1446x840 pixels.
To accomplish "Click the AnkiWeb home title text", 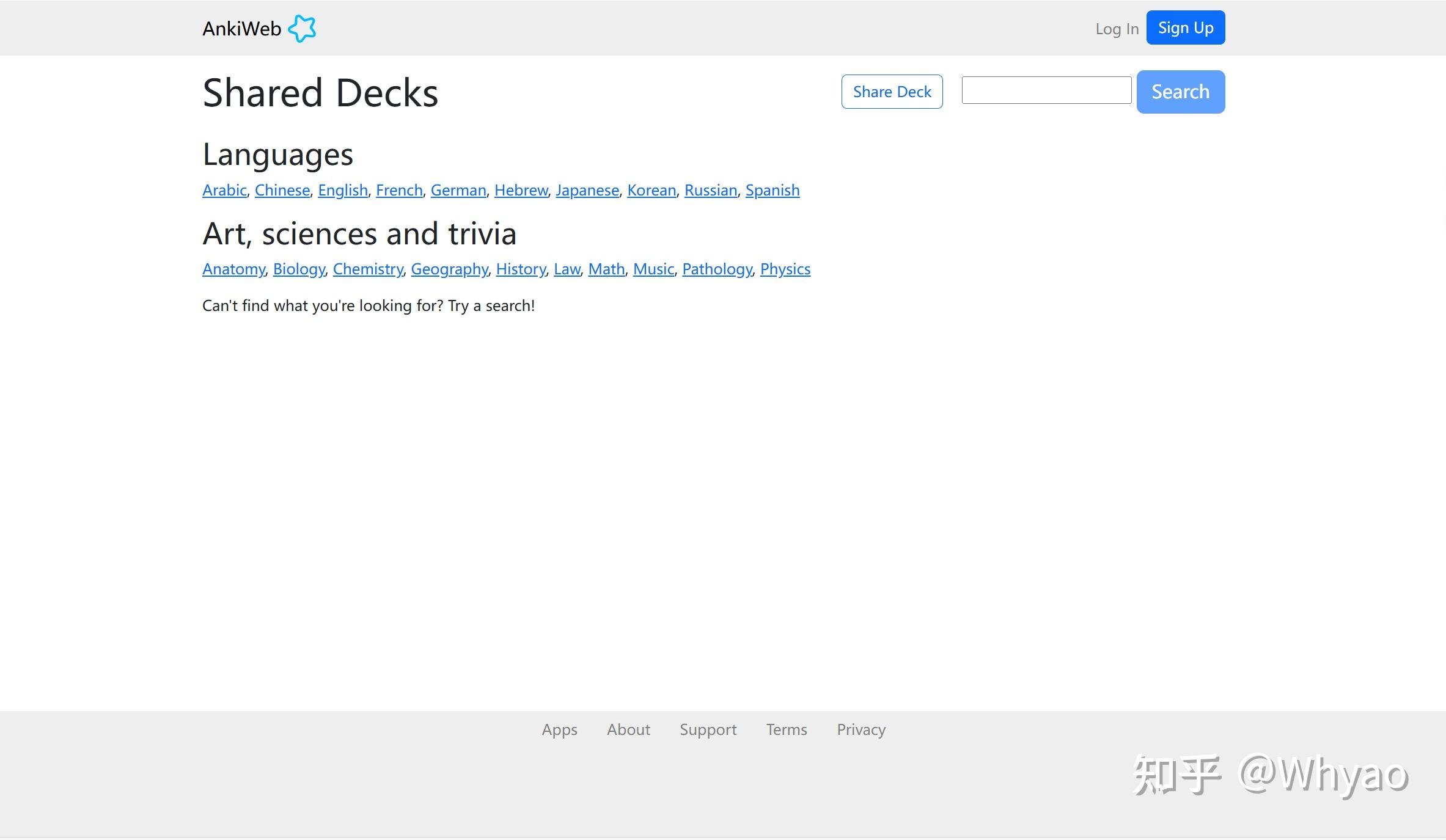I will pyautogui.click(x=242, y=29).
